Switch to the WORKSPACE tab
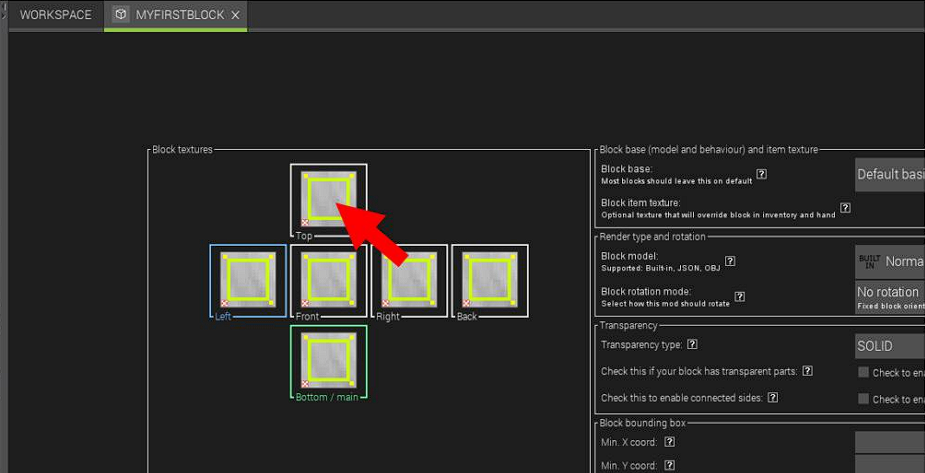Viewport: 925px width, 473px height. point(55,15)
